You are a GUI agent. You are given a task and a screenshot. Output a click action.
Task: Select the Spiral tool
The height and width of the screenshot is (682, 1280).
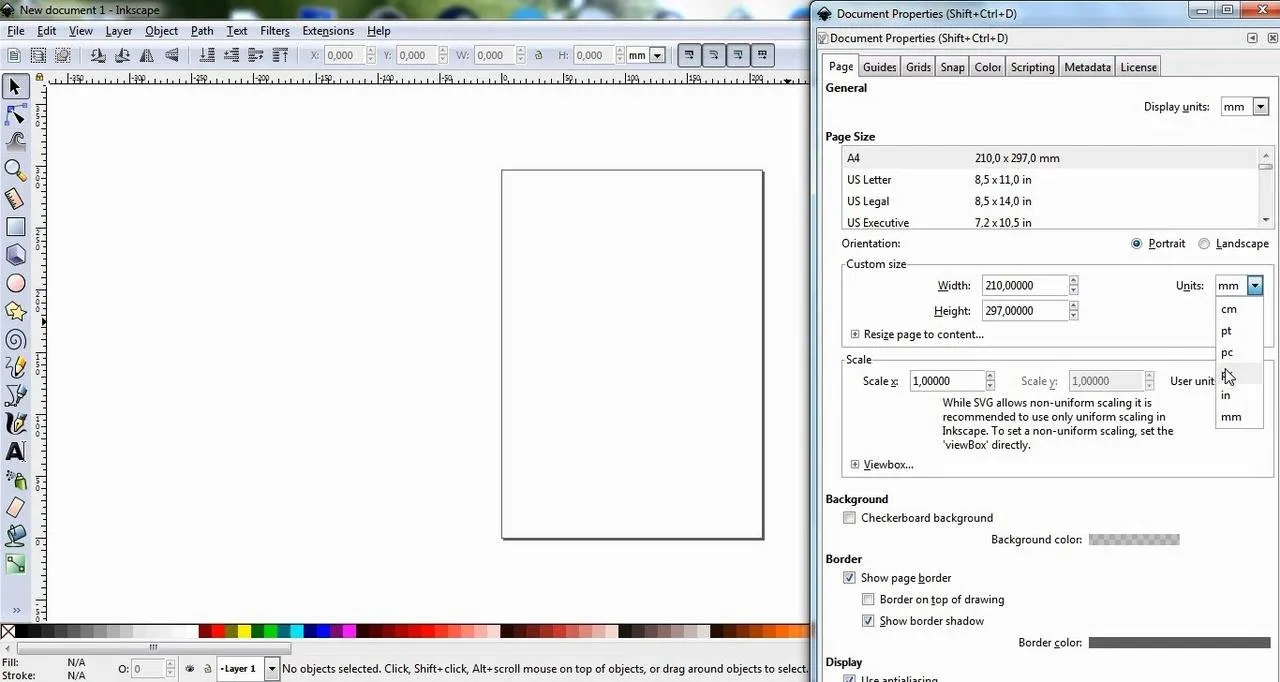[15, 339]
